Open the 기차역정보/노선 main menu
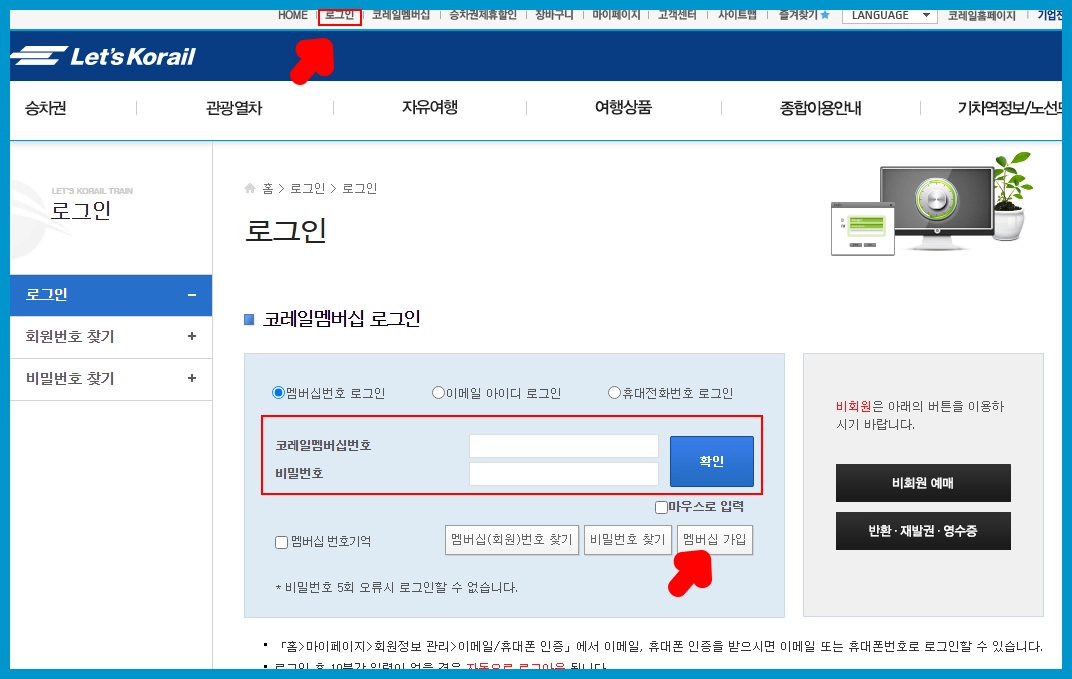The height and width of the screenshot is (679, 1072). tap(1009, 108)
